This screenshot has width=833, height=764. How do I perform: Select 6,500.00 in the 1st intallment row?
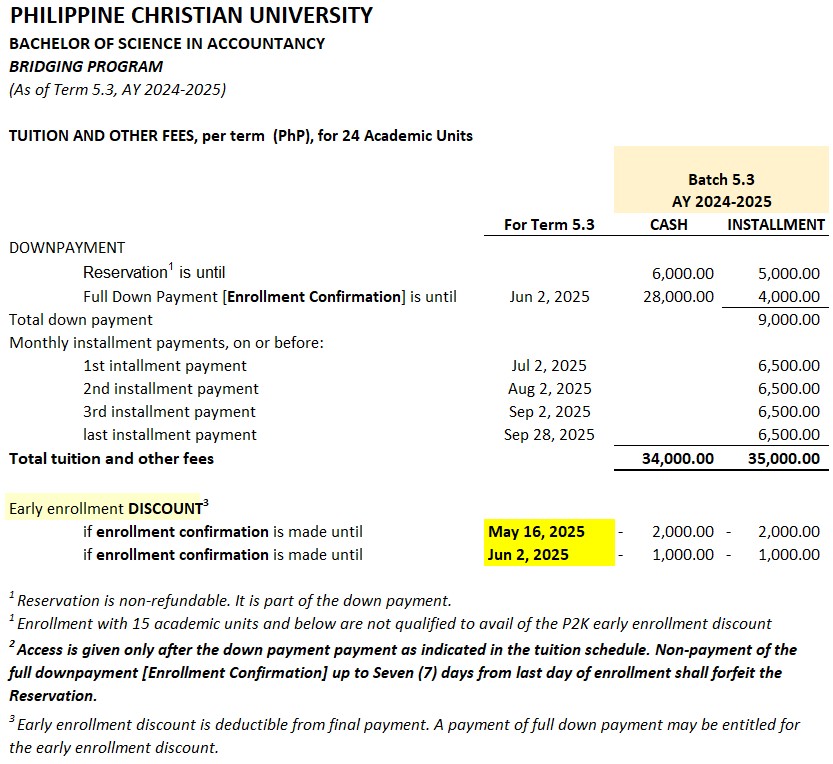click(788, 366)
